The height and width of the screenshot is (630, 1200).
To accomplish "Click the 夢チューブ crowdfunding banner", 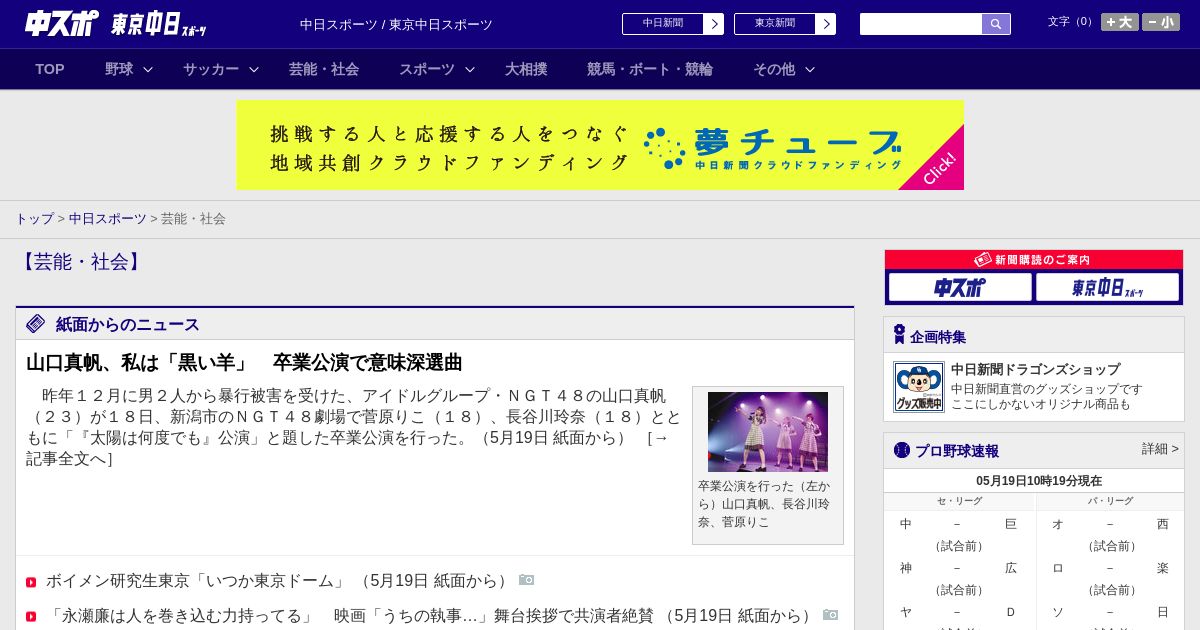I will click(x=600, y=145).
